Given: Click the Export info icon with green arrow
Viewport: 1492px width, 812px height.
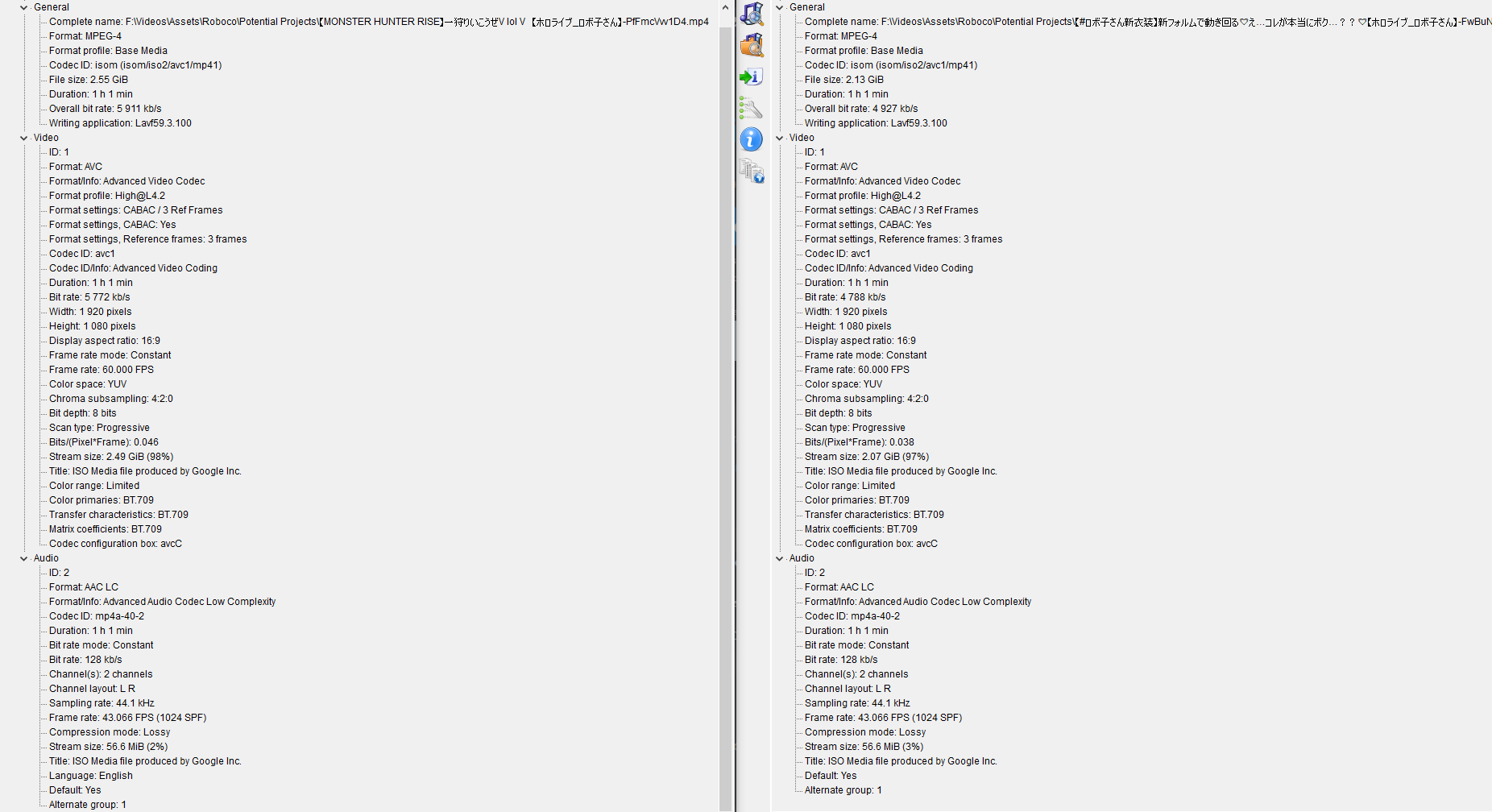Looking at the screenshot, I should tap(752, 77).
